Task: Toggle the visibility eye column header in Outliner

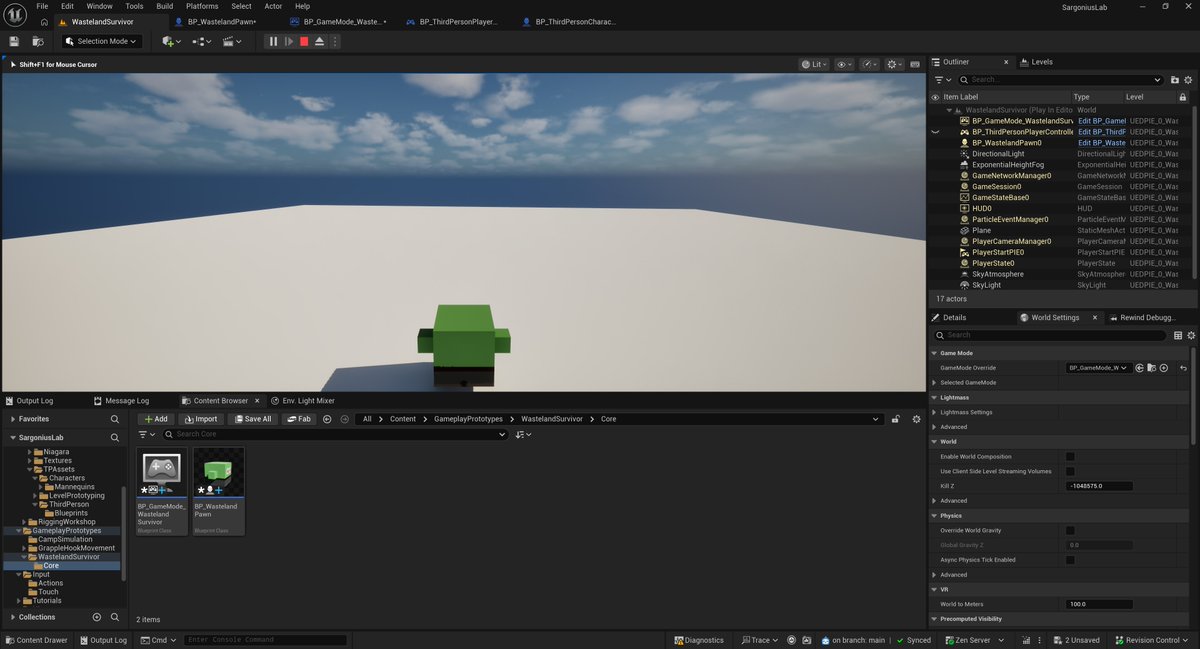Action: [936, 97]
